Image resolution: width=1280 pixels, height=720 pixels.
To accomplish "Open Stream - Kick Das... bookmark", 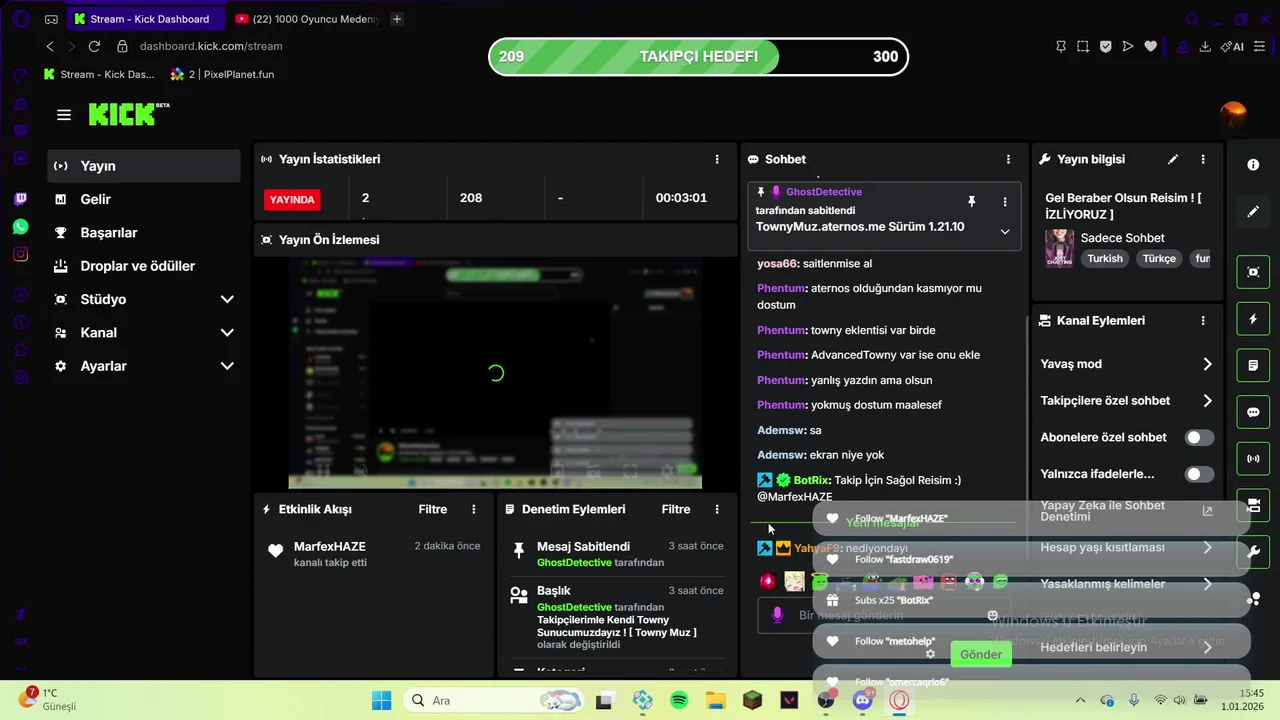I will click(99, 74).
